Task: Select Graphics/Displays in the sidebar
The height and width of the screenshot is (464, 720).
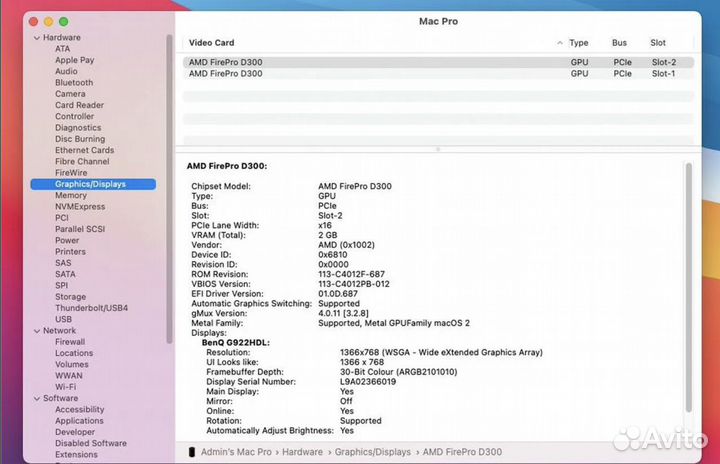Action: pos(93,184)
